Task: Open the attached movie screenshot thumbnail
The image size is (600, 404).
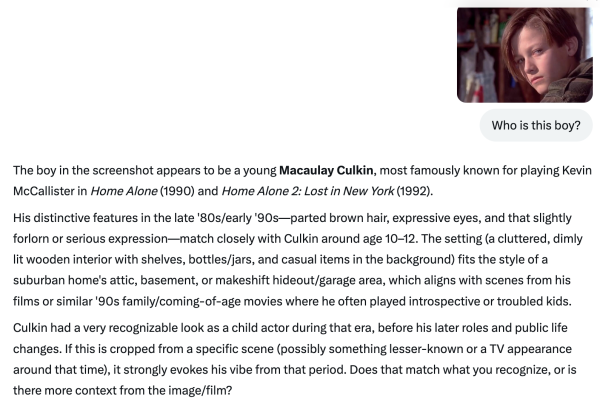Action: pyautogui.click(x=525, y=53)
